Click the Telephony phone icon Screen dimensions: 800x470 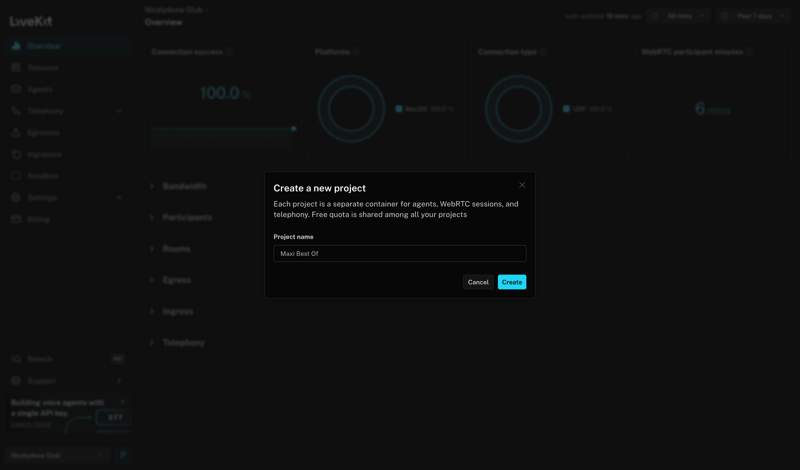16,111
